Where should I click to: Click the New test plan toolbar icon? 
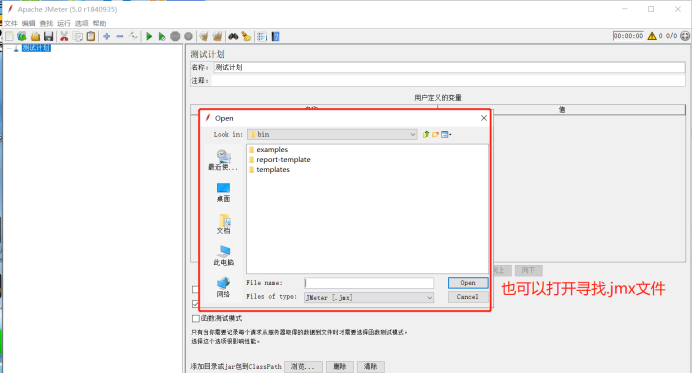click(x=9, y=36)
